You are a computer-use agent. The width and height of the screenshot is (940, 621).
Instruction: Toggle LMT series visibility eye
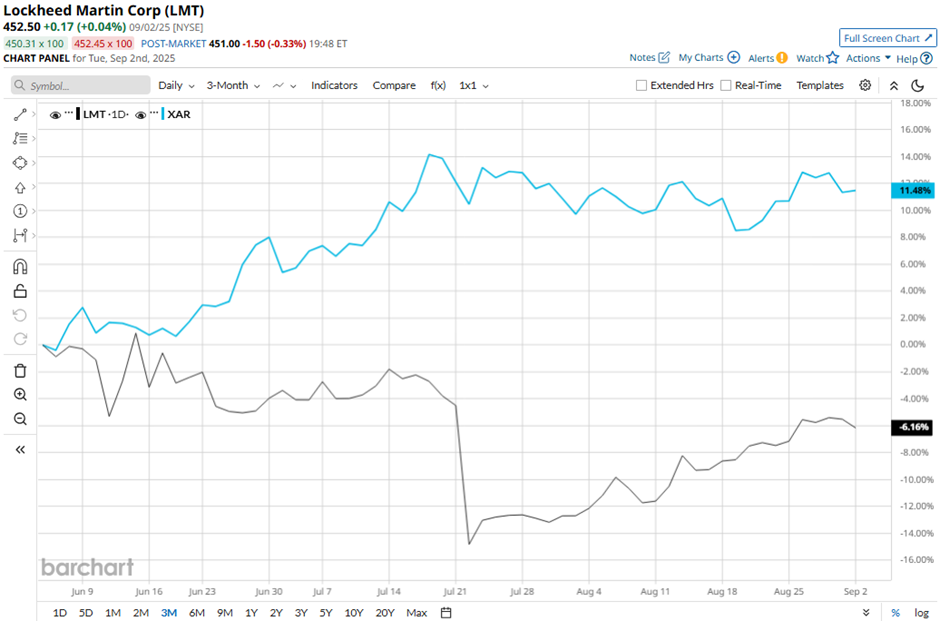(55, 114)
